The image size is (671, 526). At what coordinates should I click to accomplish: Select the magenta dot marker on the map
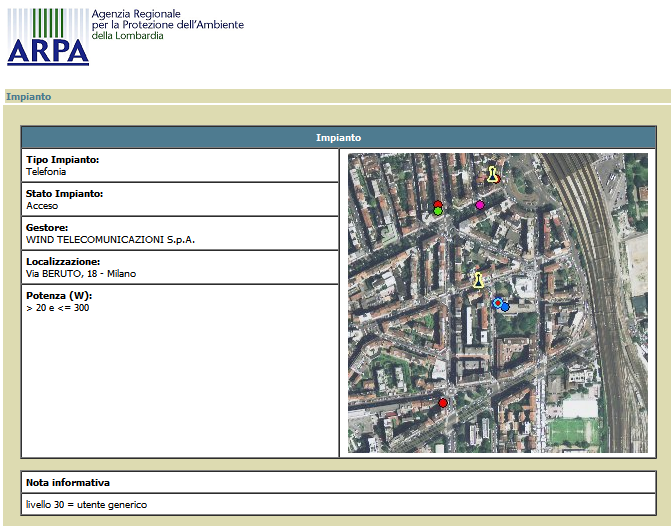point(480,205)
